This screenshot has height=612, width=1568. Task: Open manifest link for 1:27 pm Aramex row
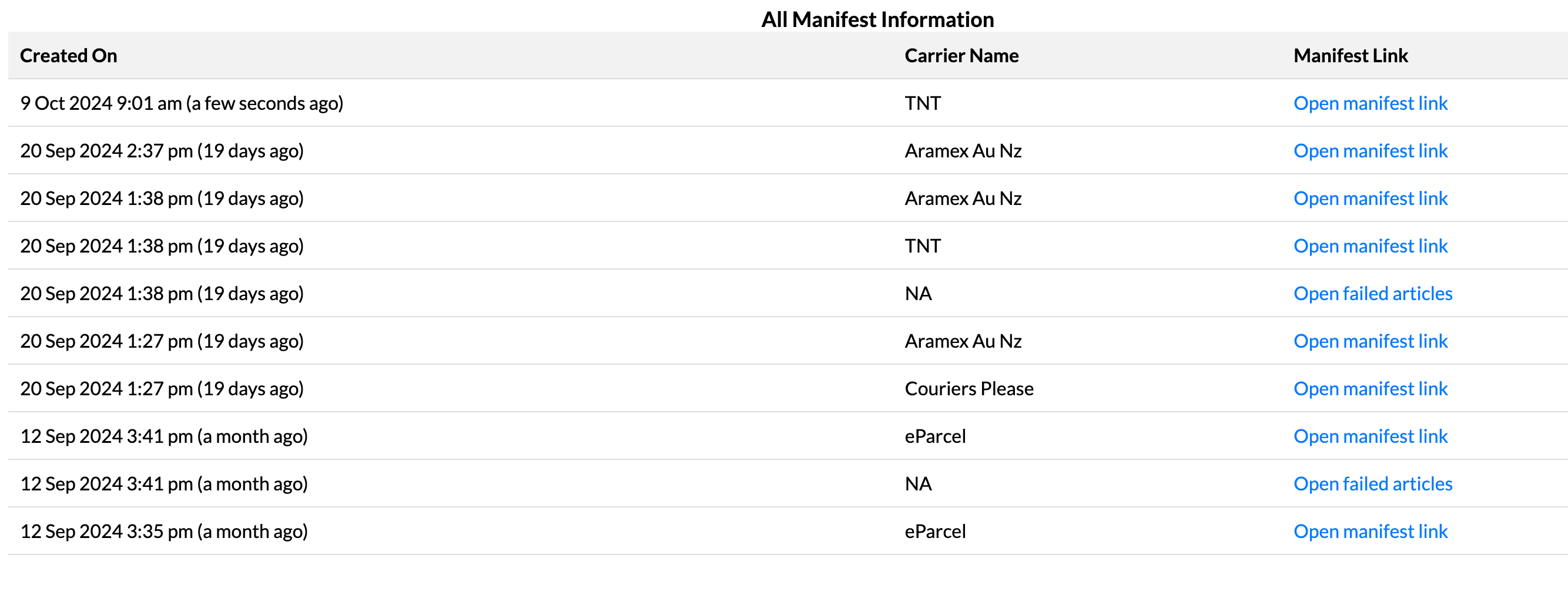tap(1370, 341)
